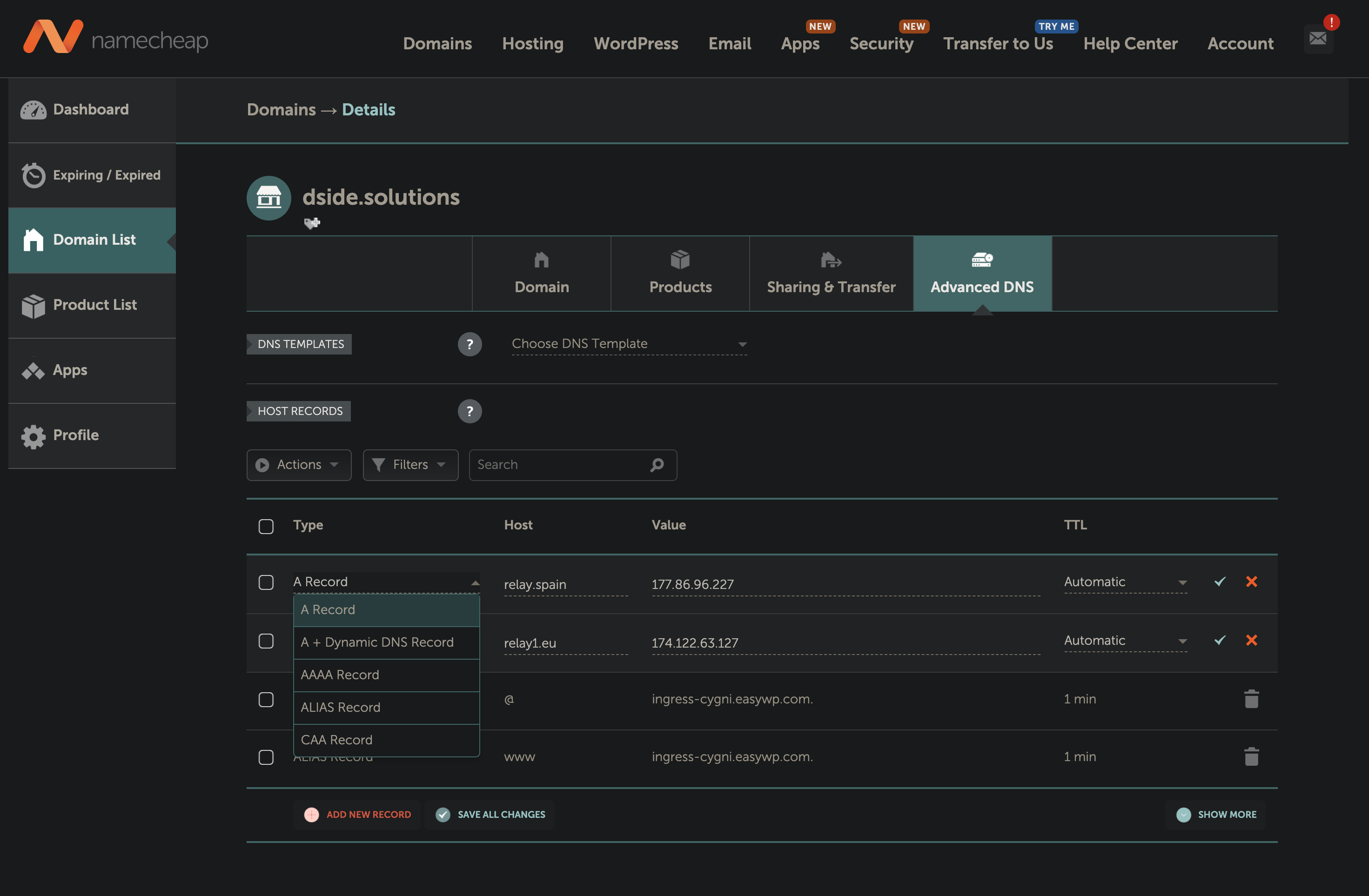
Task: Edit the 177.86.96.227 value field
Action: click(846, 584)
